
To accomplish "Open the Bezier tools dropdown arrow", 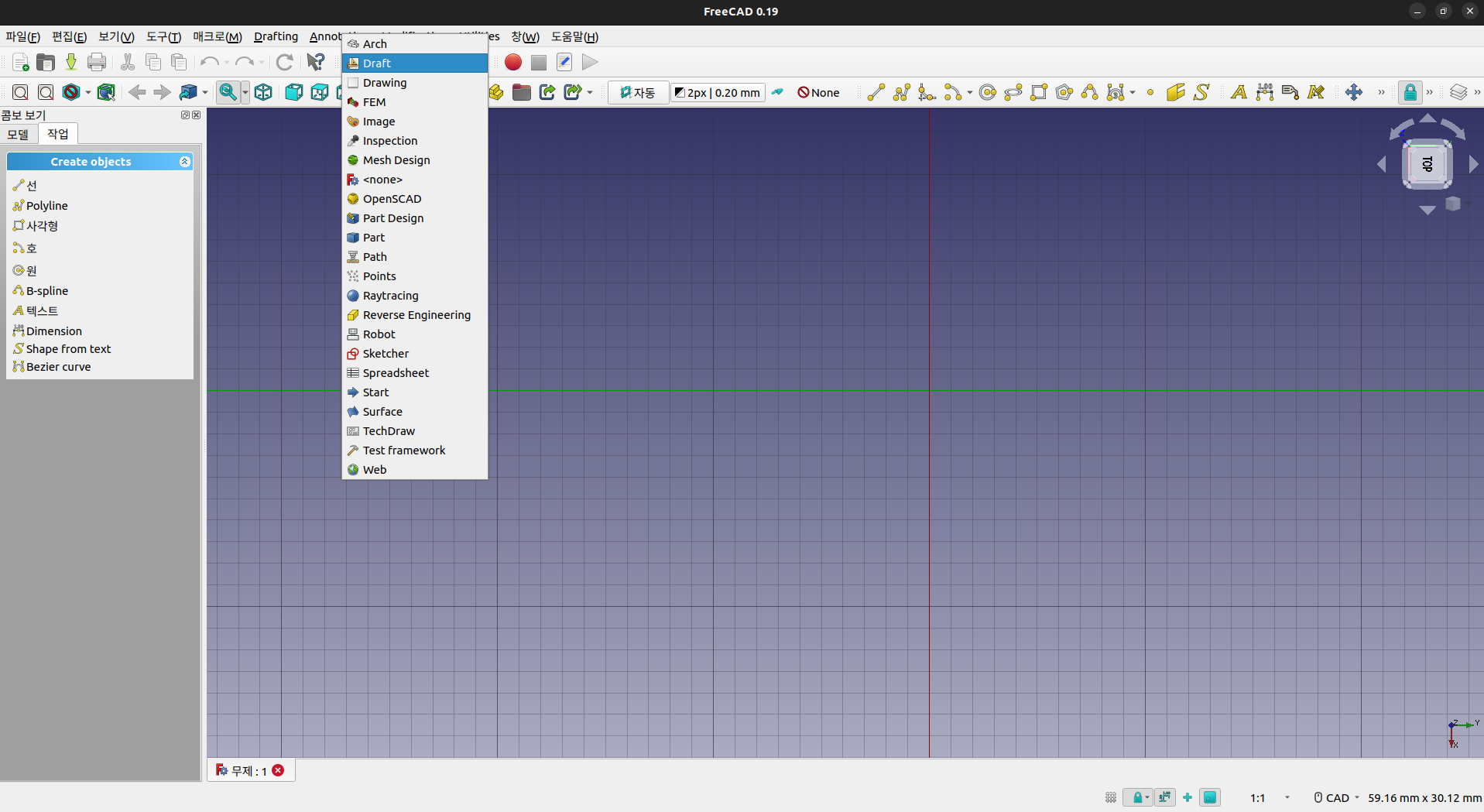I will click(x=1133, y=93).
